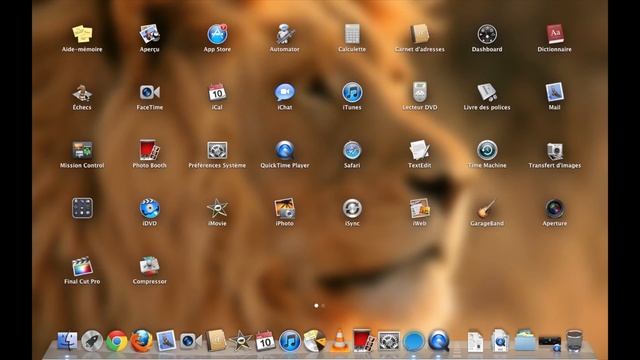
Task: Launch TextEdit
Action: (420, 150)
